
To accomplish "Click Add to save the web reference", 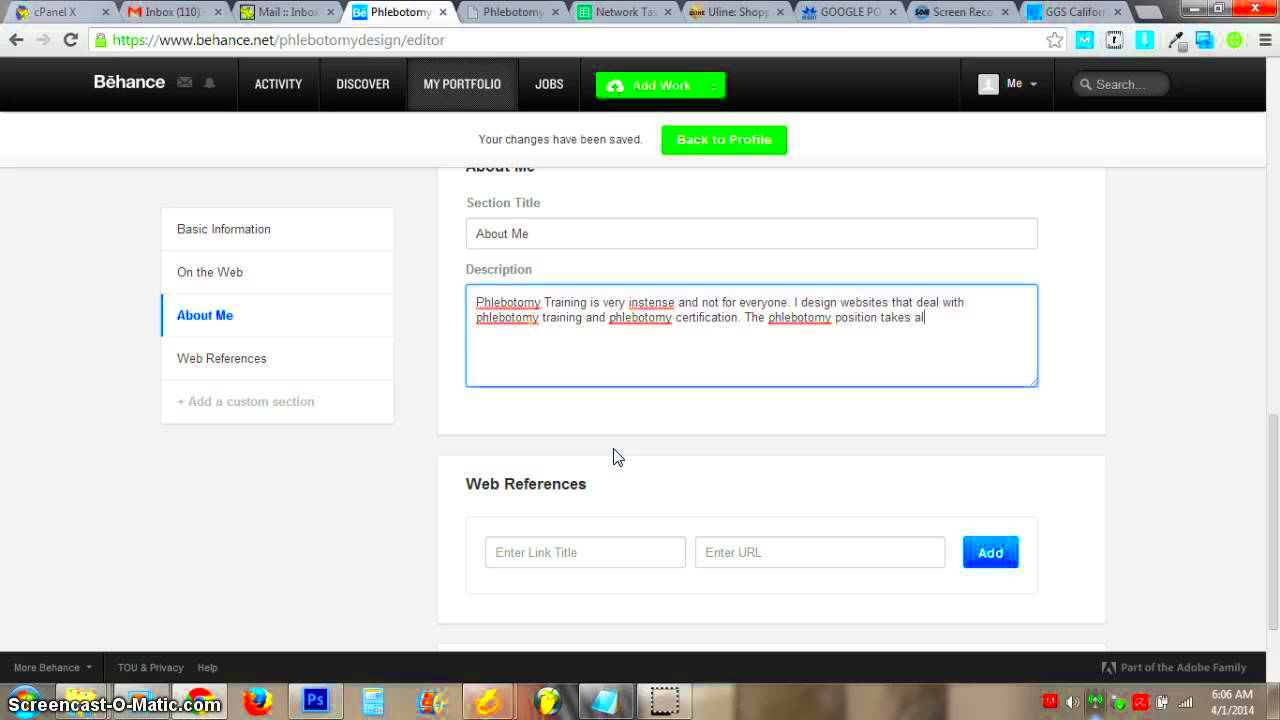I will (x=990, y=552).
